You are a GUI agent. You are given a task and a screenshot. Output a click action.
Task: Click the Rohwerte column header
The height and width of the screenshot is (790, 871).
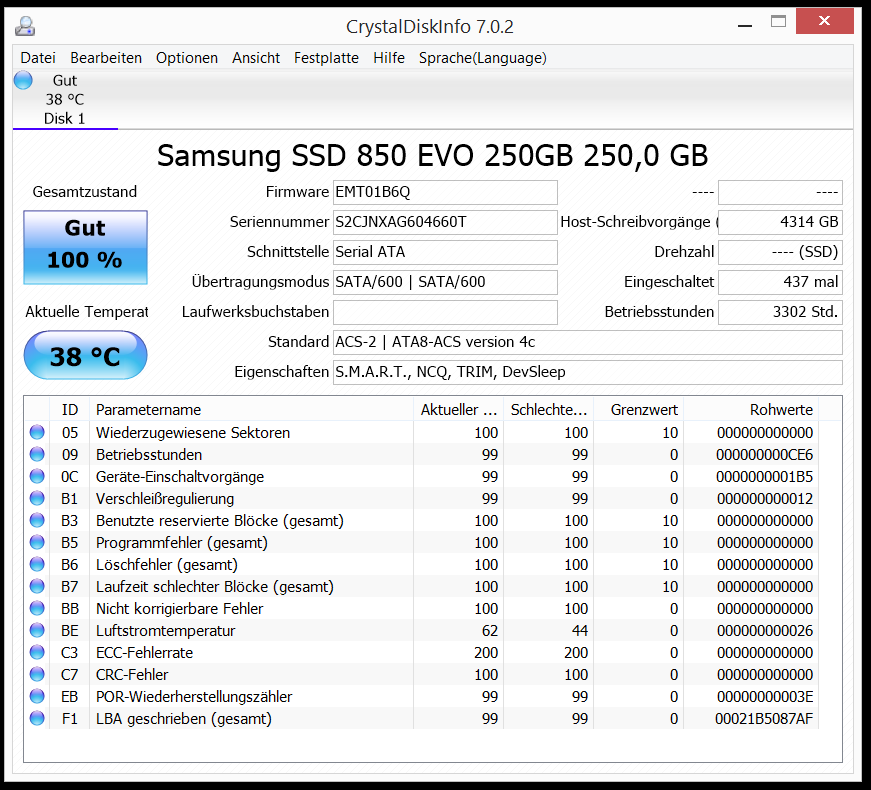750,409
